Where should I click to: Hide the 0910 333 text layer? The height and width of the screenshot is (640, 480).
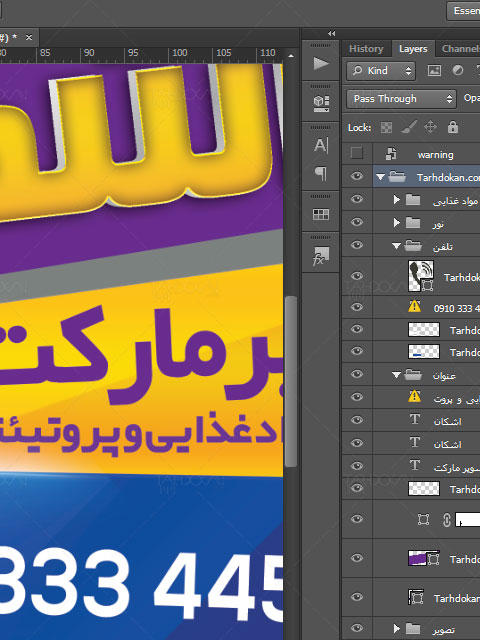[x=357, y=307]
